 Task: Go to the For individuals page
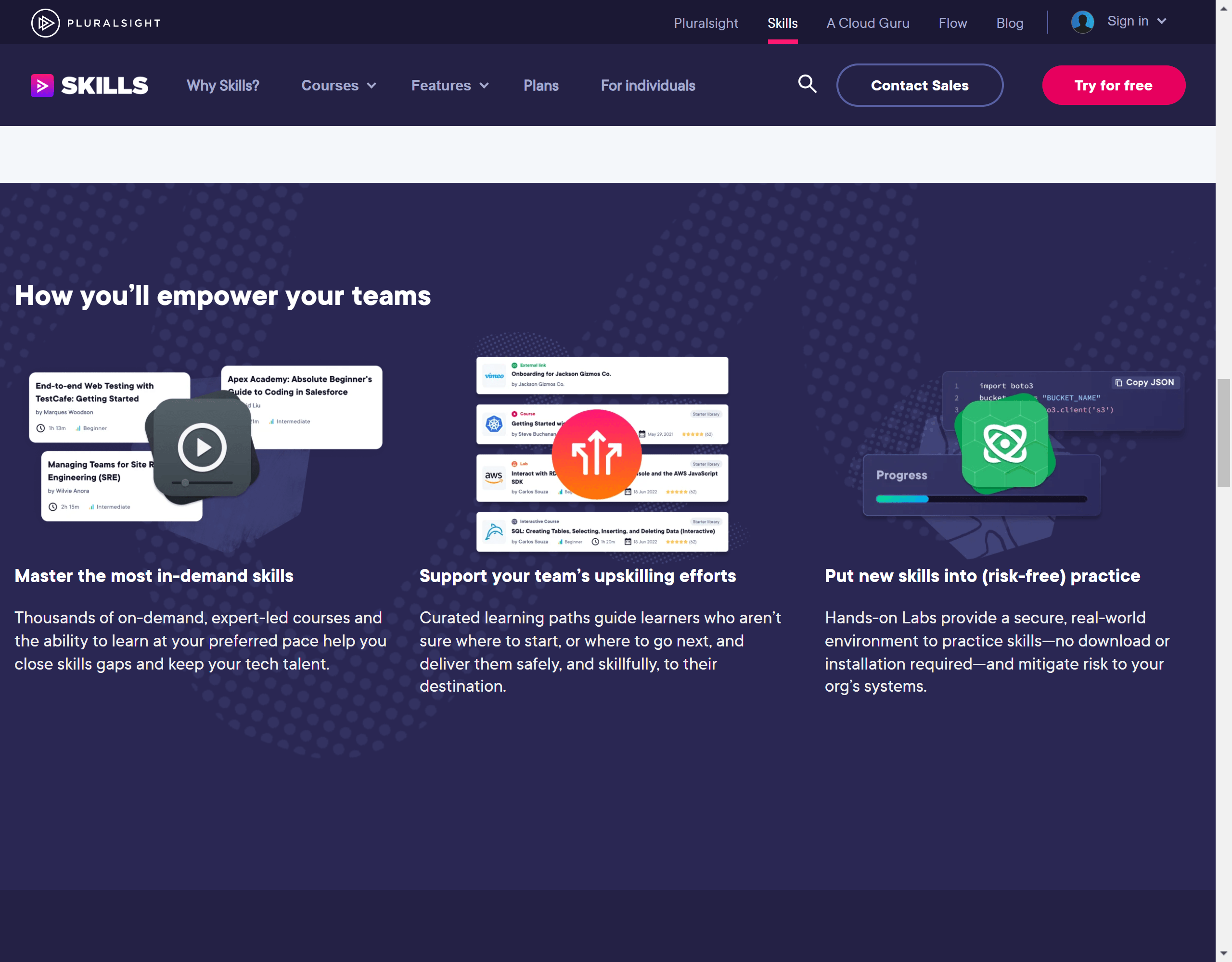(648, 86)
